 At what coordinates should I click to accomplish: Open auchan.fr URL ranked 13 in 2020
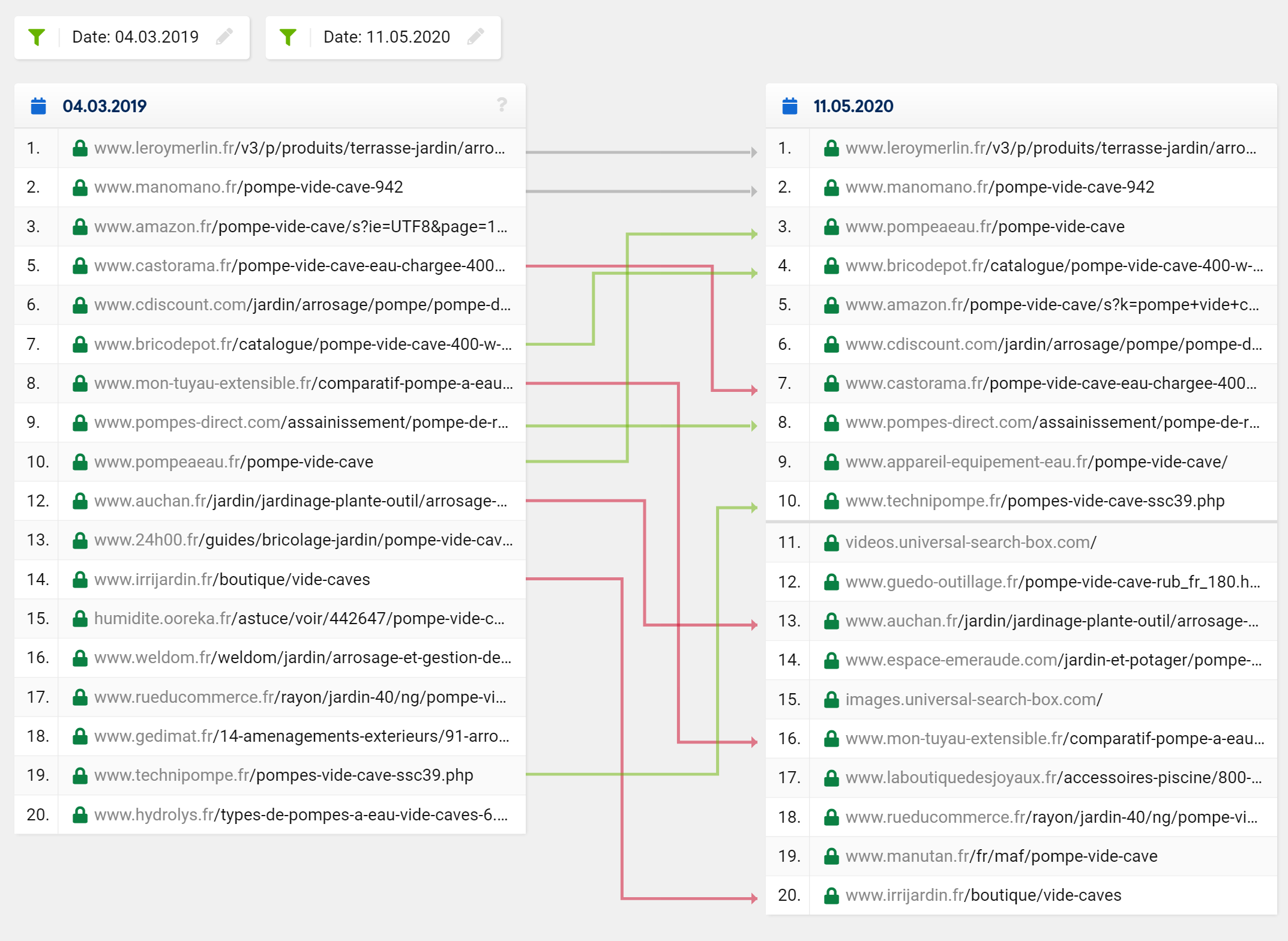pos(1052,621)
